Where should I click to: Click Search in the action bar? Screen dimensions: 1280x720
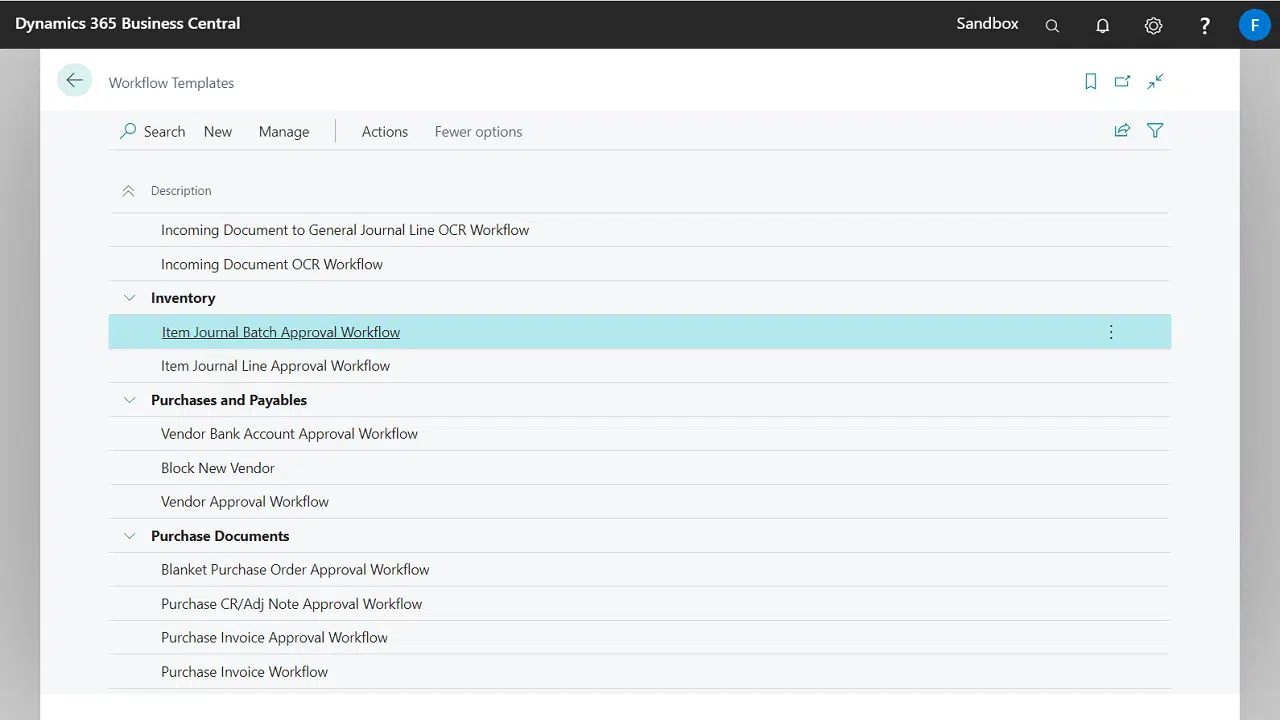152,131
